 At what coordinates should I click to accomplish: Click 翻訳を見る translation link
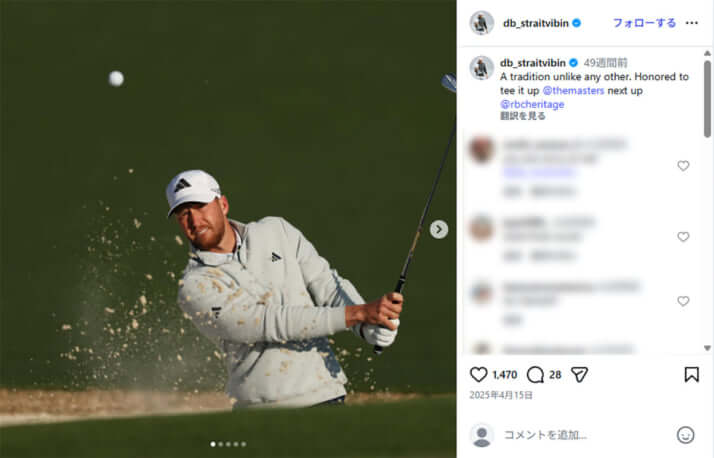(523, 116)
